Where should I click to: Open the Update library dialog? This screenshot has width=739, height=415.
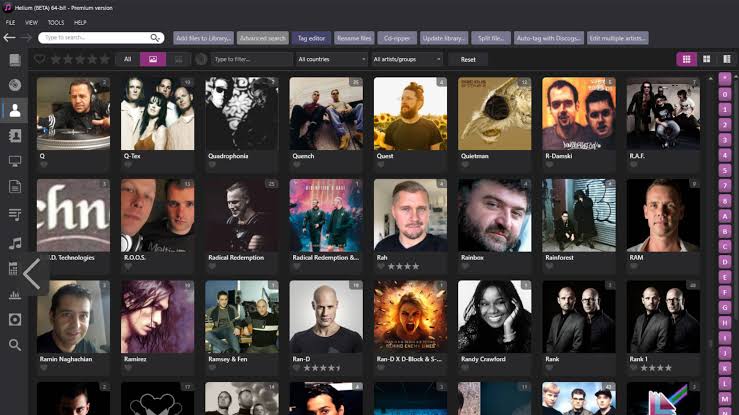[x=443, y=38]
